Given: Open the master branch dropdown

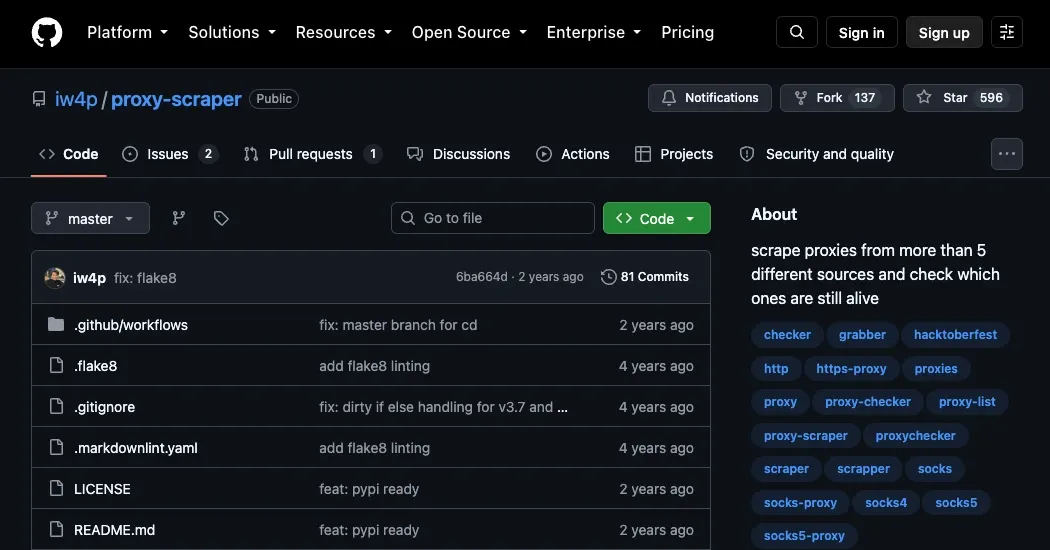Looking at the screenshot, I should pyautogui.click(x=90, y=218).
